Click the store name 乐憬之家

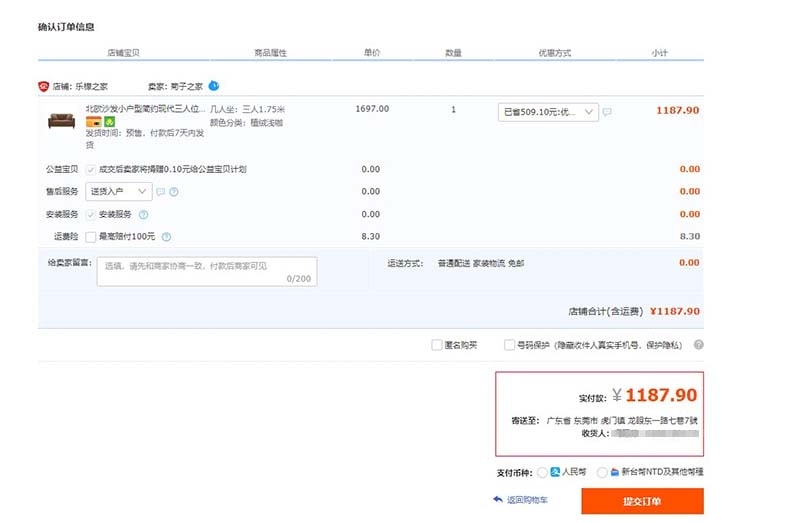91,87
